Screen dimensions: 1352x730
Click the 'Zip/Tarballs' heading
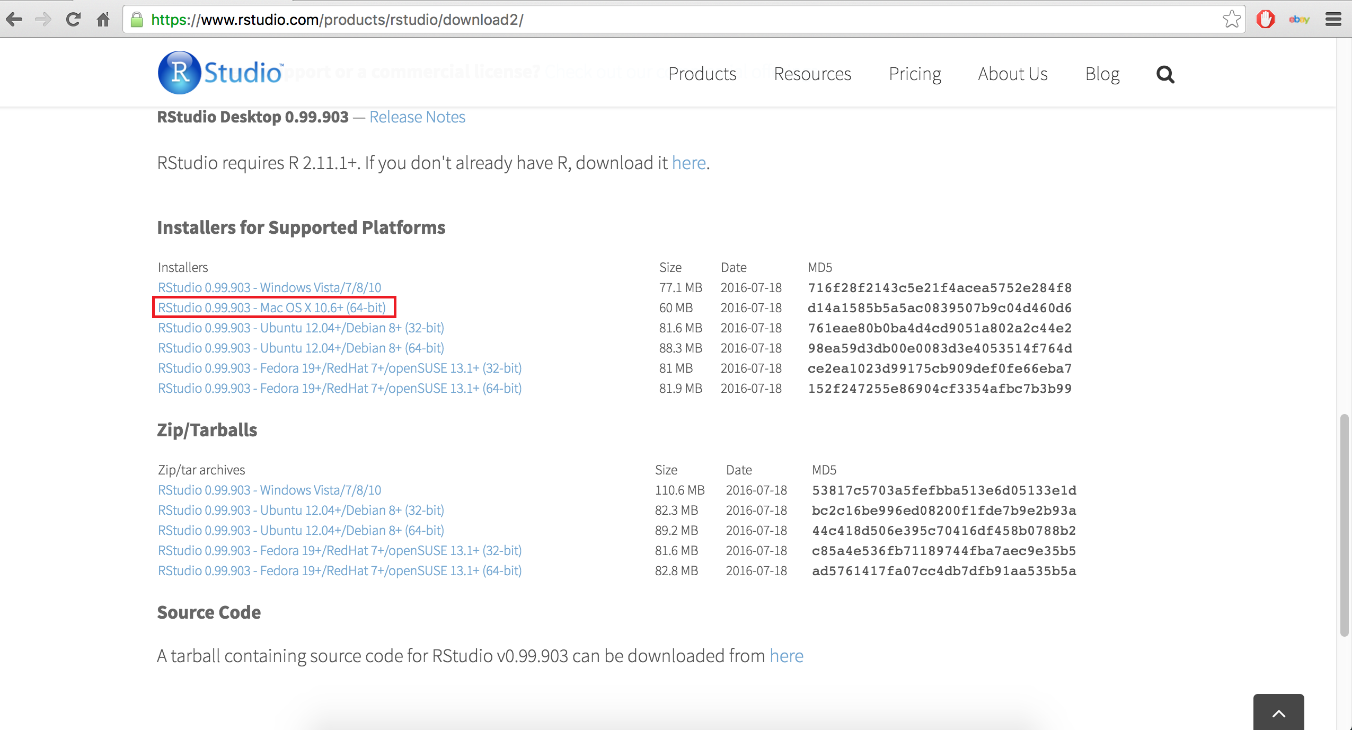207,430
